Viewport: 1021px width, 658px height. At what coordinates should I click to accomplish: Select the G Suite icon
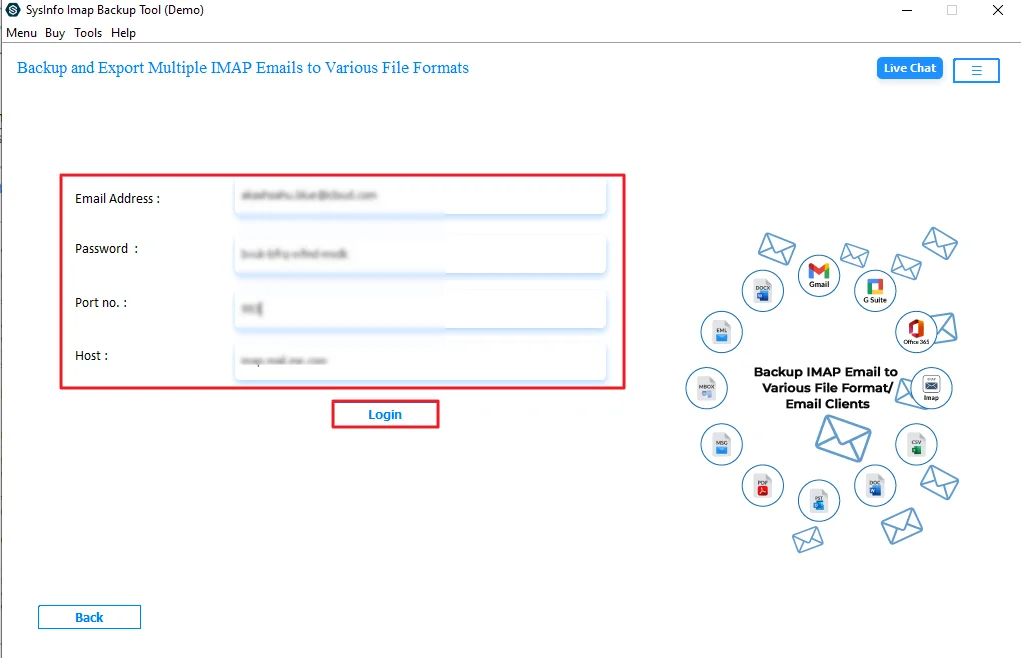[874, 290]
